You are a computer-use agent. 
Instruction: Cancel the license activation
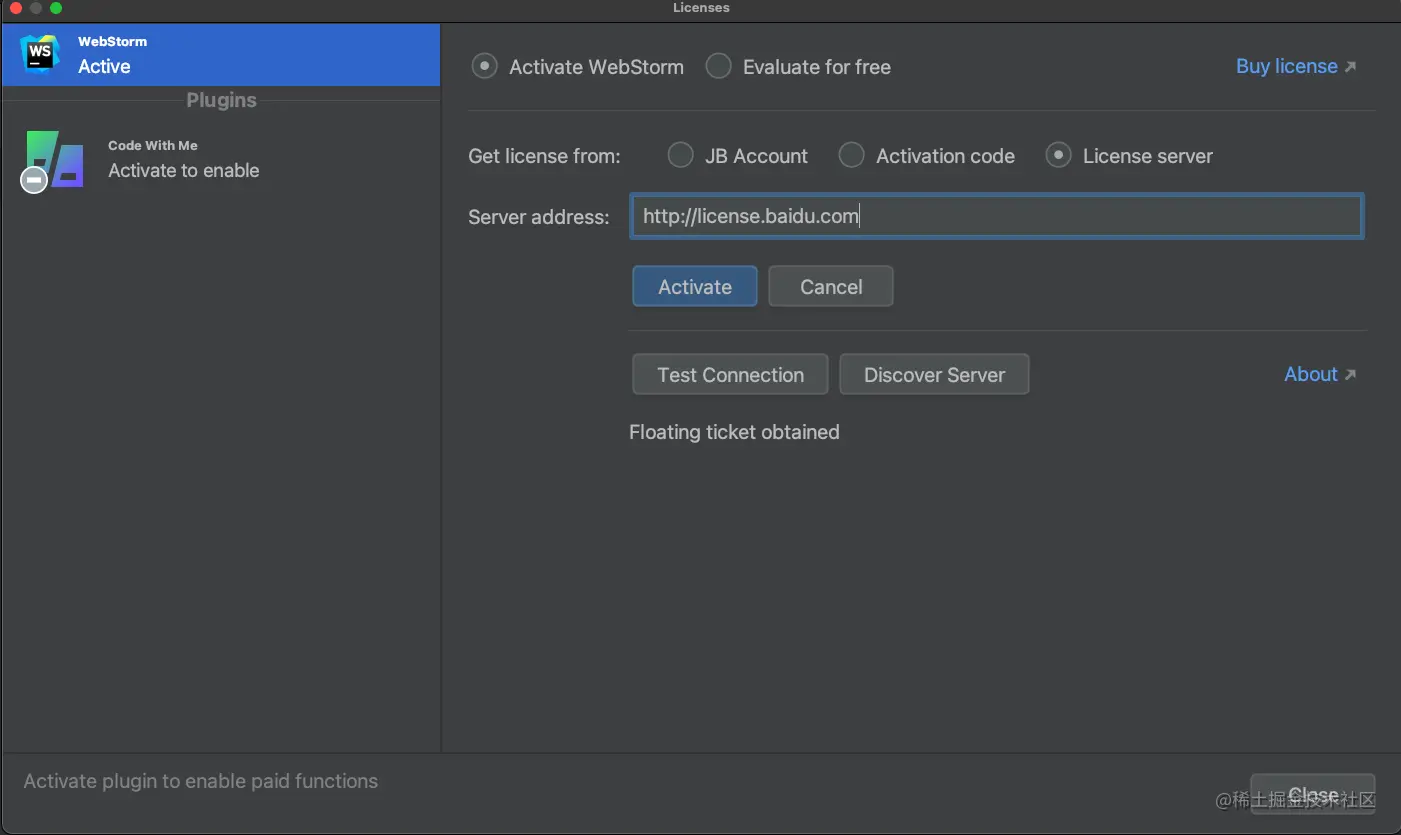(x=831, y=287)
